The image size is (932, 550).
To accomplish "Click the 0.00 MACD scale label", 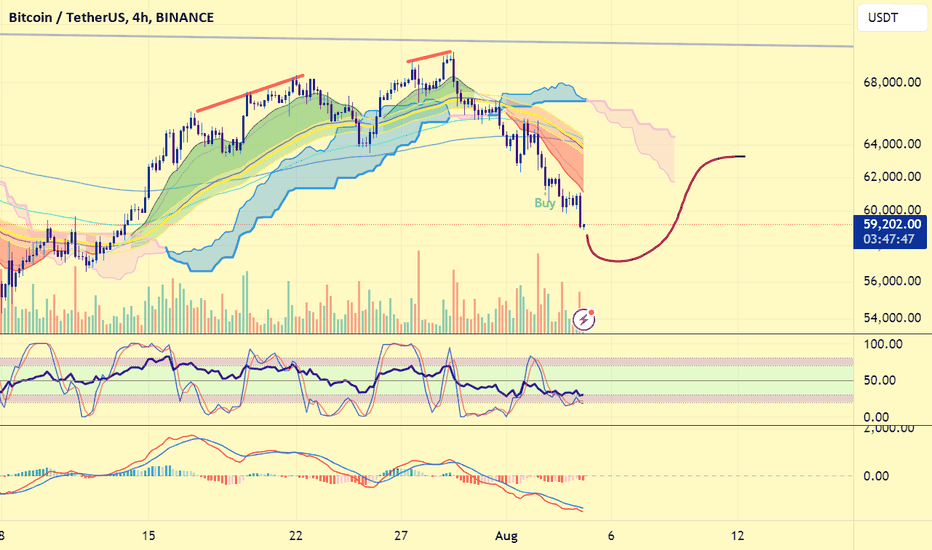I will pos(876,476).
